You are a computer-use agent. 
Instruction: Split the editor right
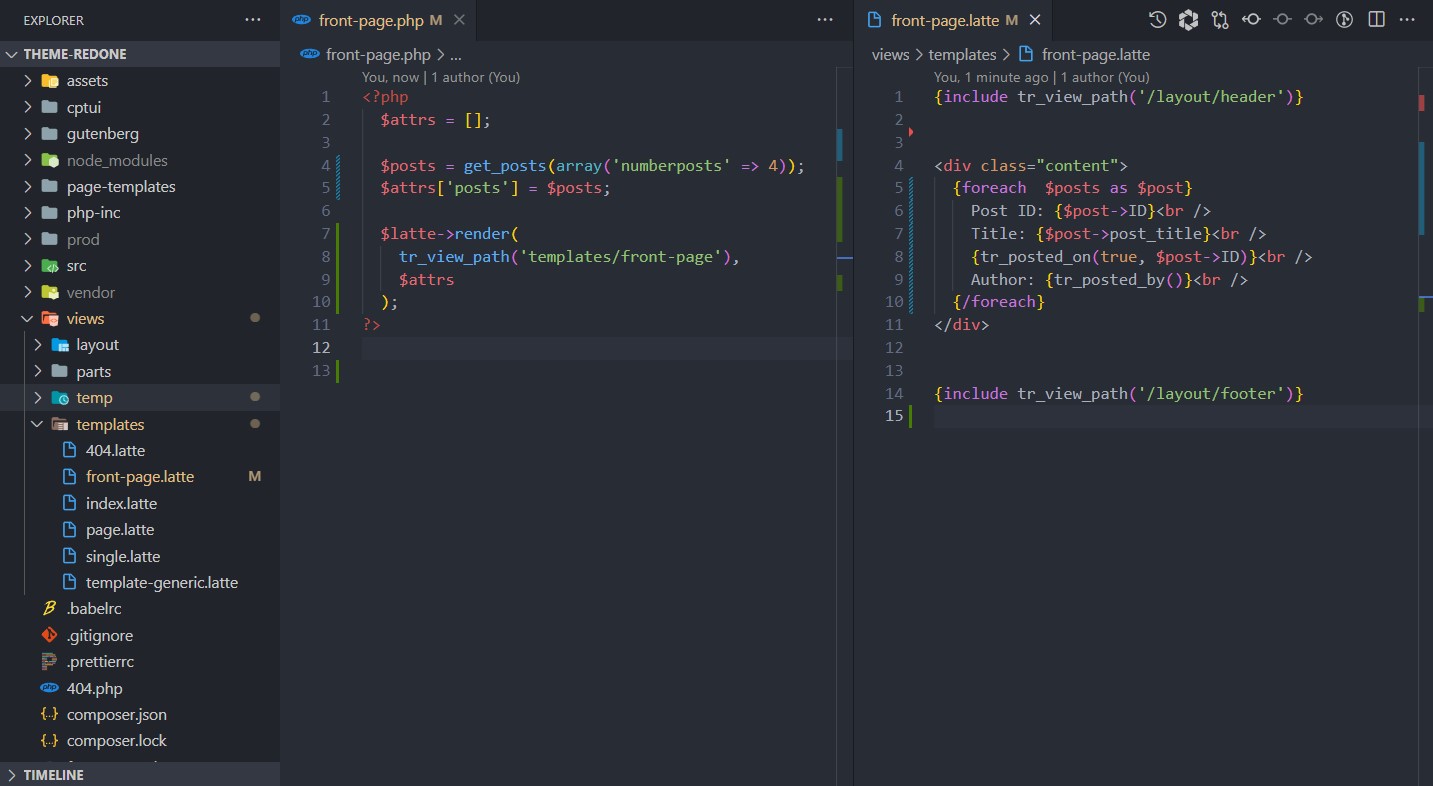(x=1376, y=20)
